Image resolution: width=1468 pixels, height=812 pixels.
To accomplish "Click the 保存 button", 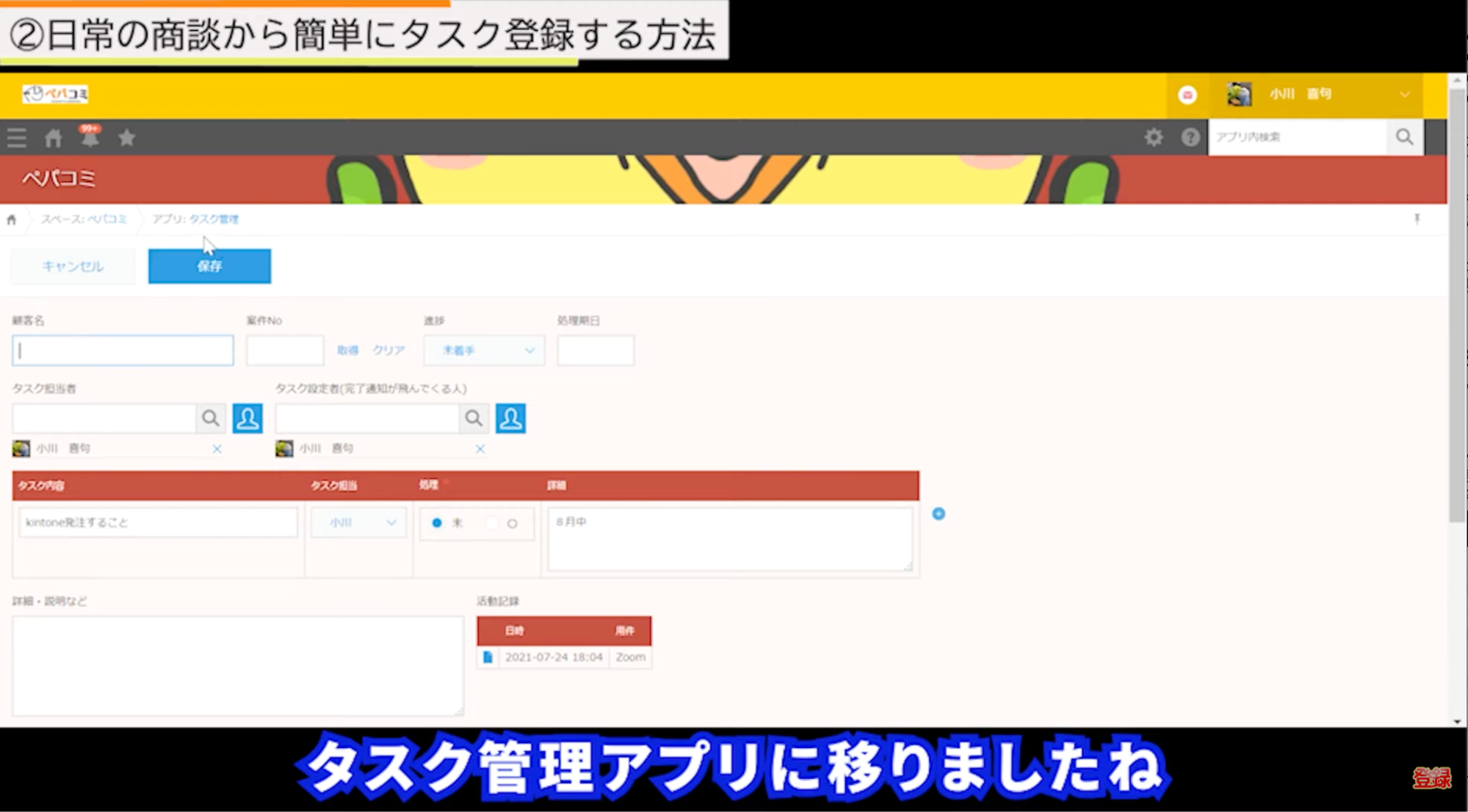I will 209,266.
